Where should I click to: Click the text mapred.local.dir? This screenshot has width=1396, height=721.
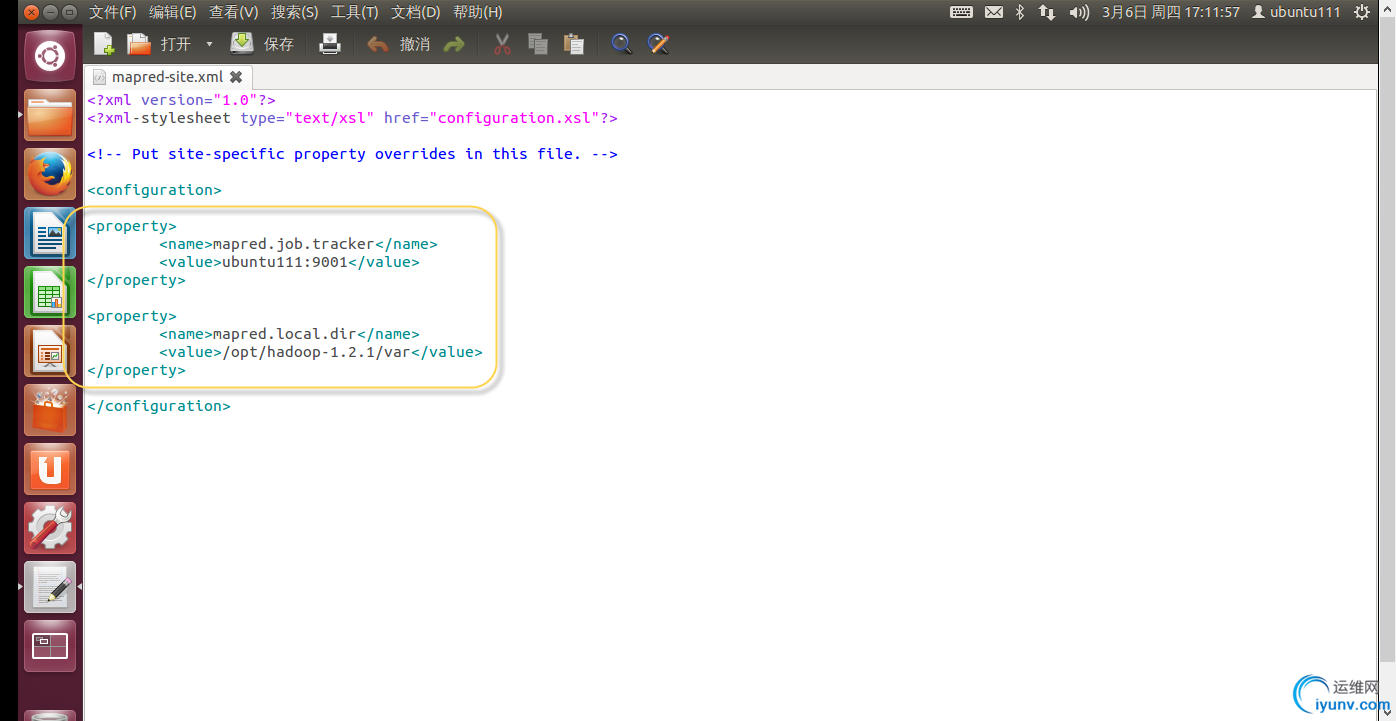(285, 334)
